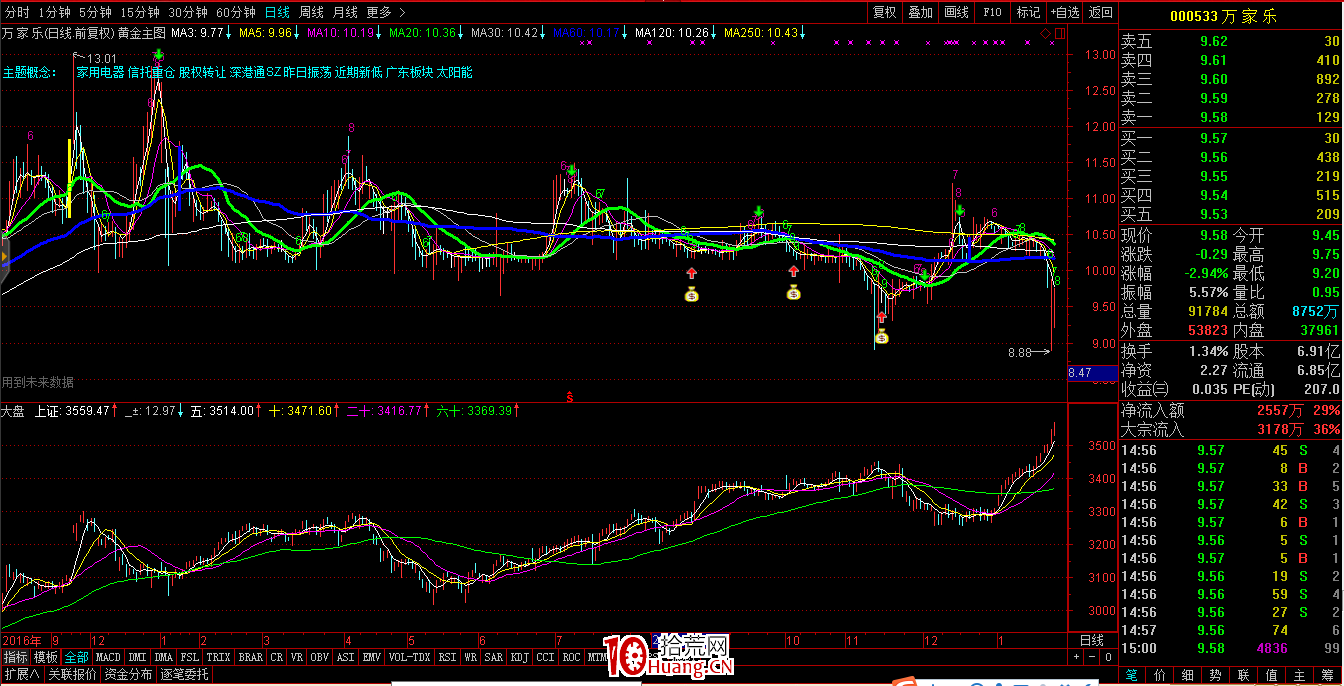Click the plus zoom button right of indicator tabs

[x=1077, y=657]
